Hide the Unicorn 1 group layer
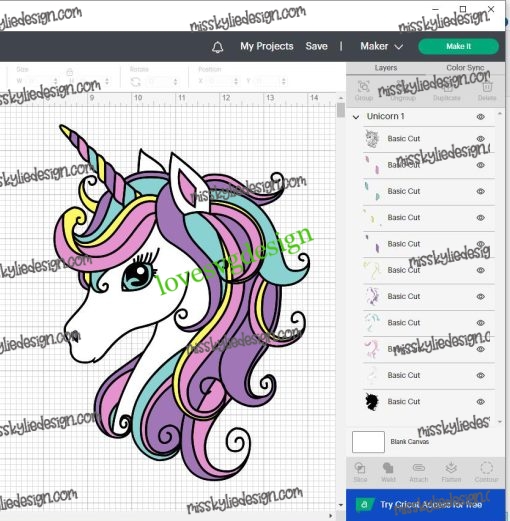Viewport: 510px width, 521px height. tap(480, 117)
